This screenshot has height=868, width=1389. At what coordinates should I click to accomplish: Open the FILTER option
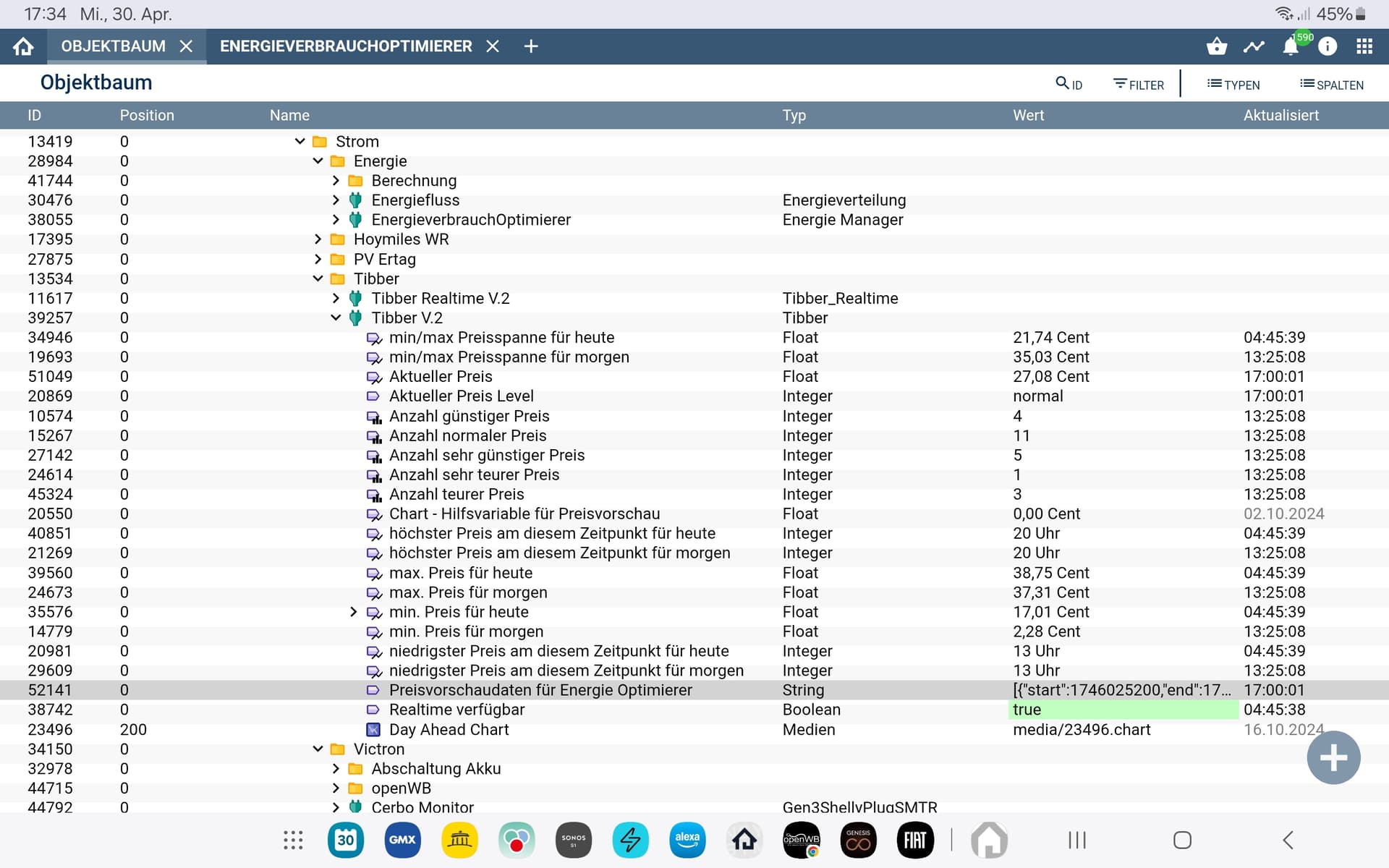click(x=1139, y=85)
